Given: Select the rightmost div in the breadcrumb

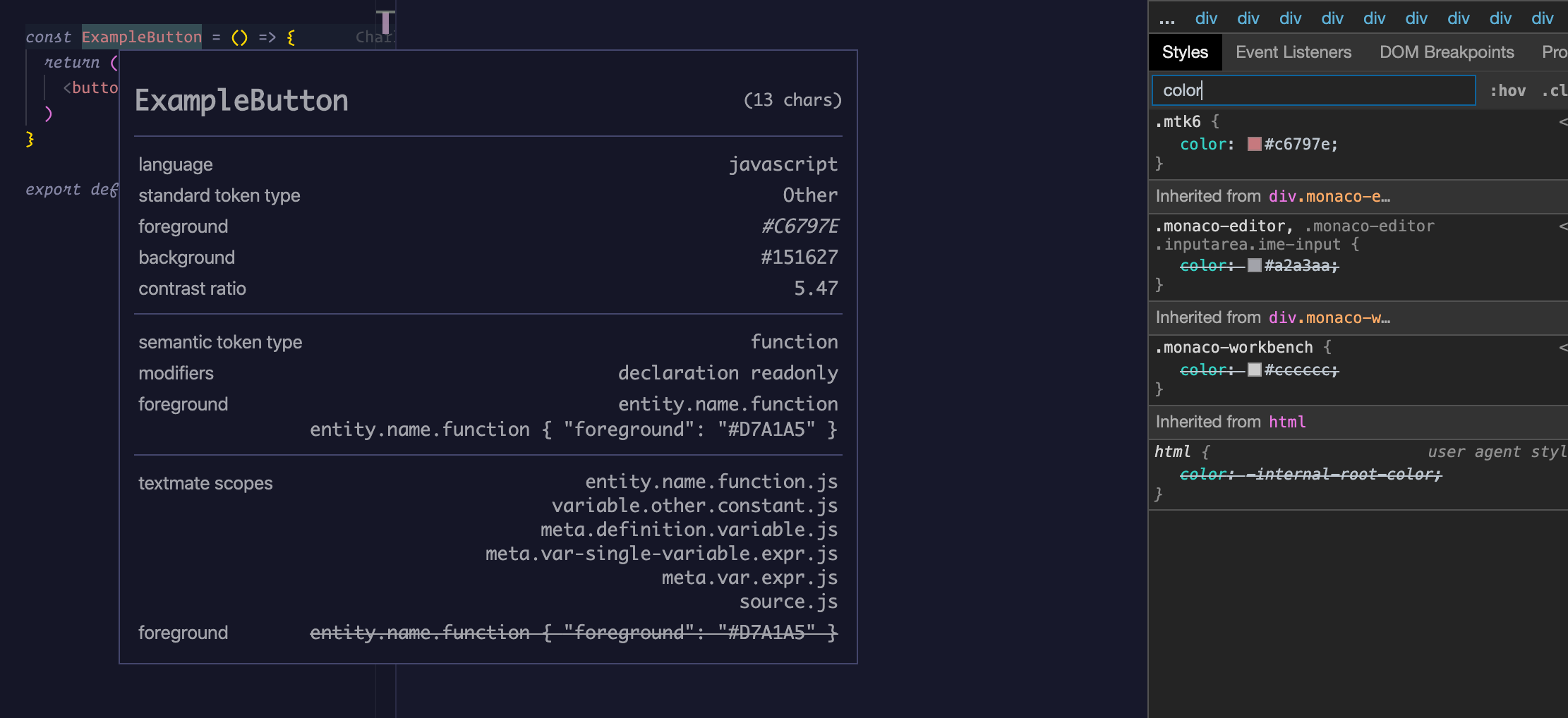Looking at the screenshot, I should click(x=1542, y=19).
